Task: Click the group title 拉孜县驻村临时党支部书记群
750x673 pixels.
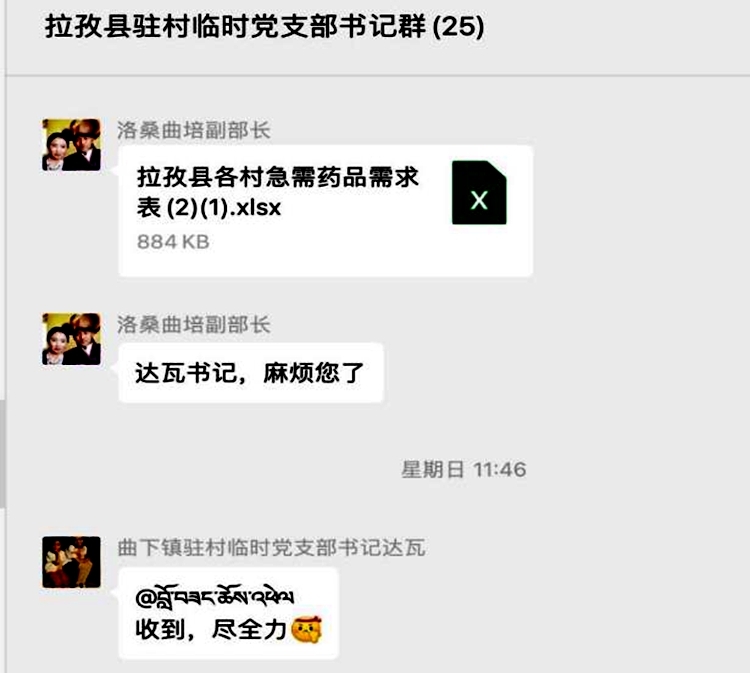Action: 235,26
